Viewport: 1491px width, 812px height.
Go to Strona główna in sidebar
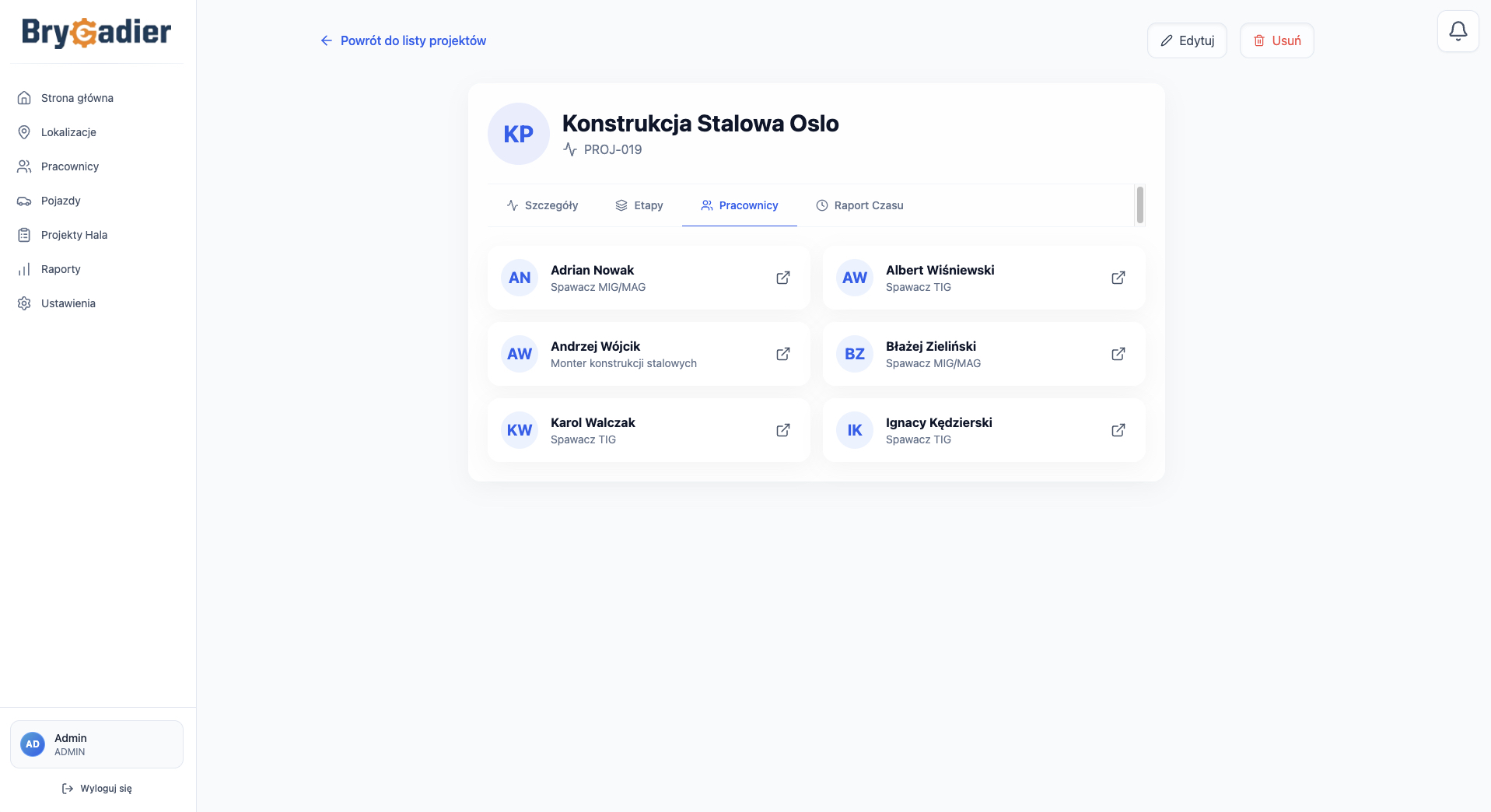coord(96,98)
